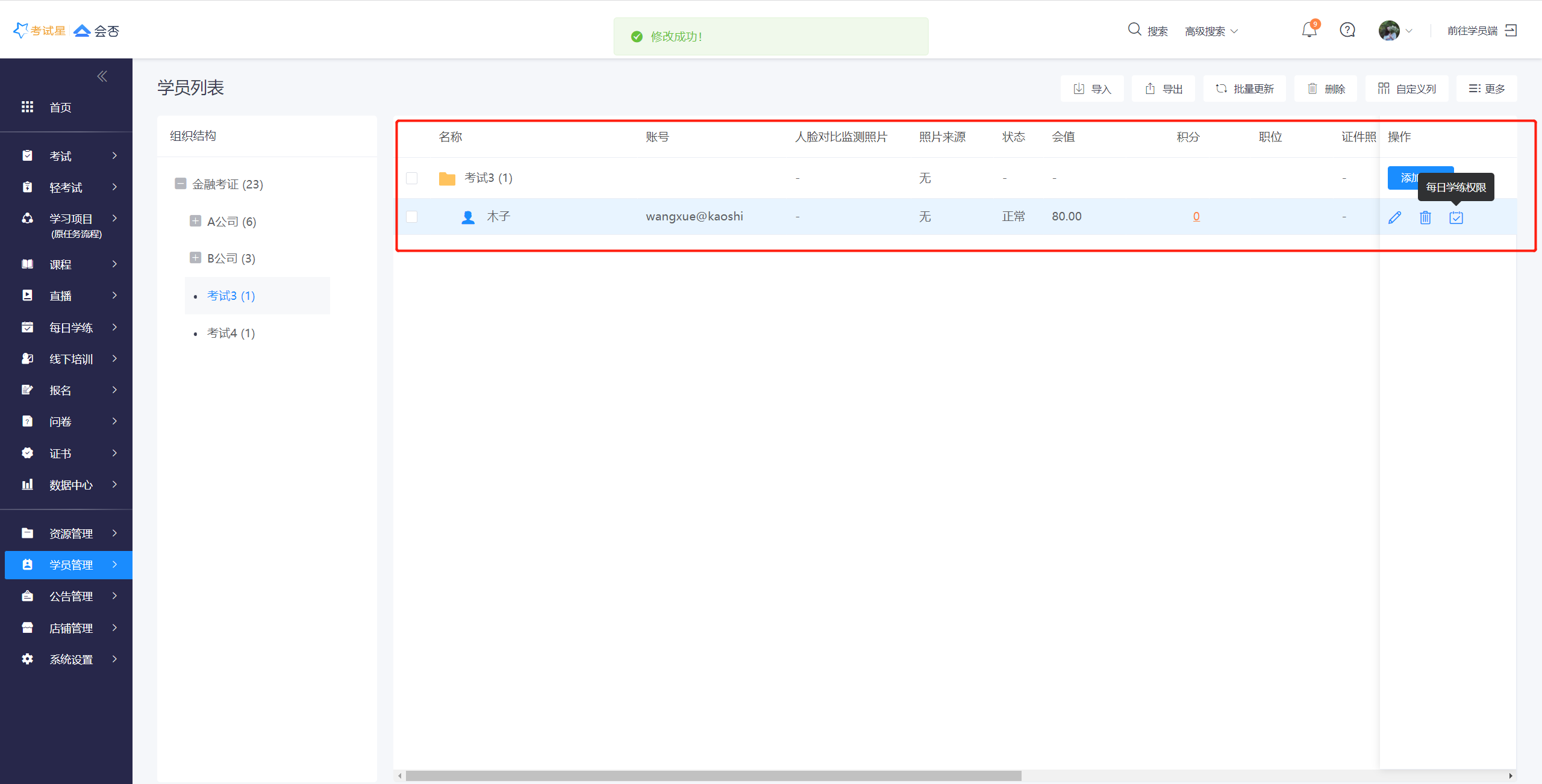Check the checkbox for student 木子
Screen dimensions: 1542x784
pos(412,217)
